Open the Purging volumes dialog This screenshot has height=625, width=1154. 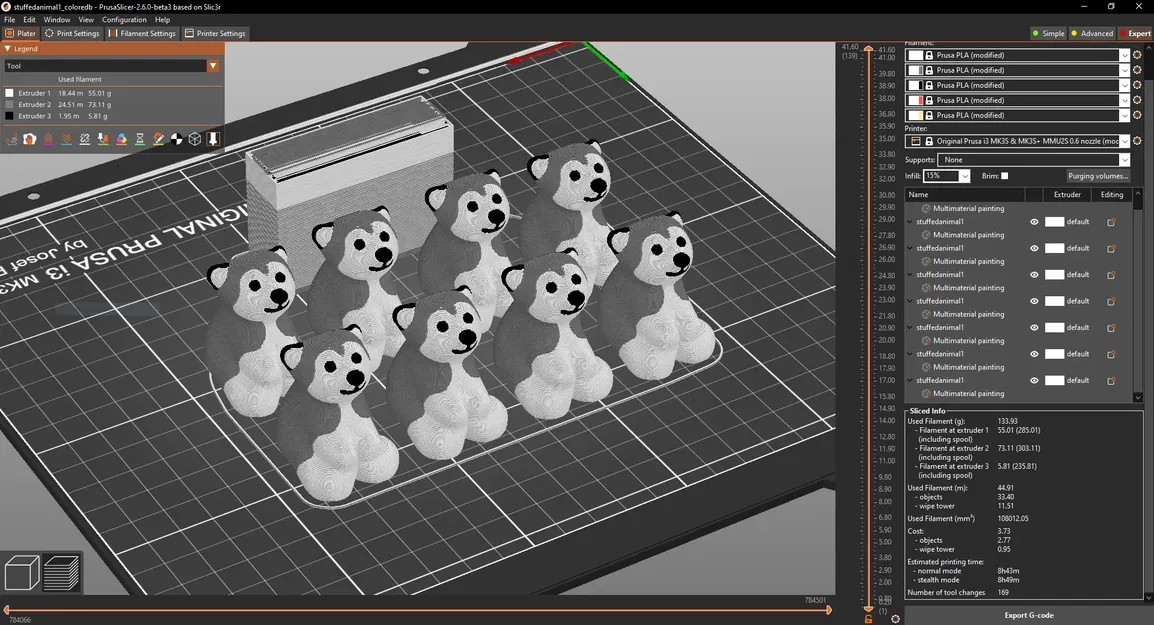[x=1097, y=176]
